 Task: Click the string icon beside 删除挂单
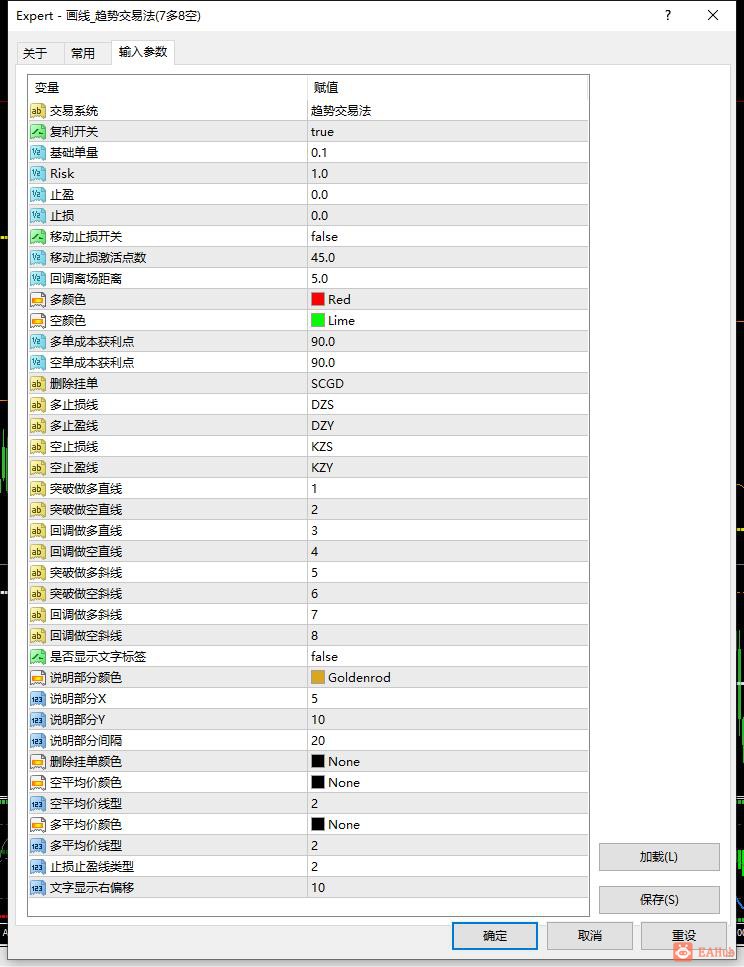click(x=38, y=384)
